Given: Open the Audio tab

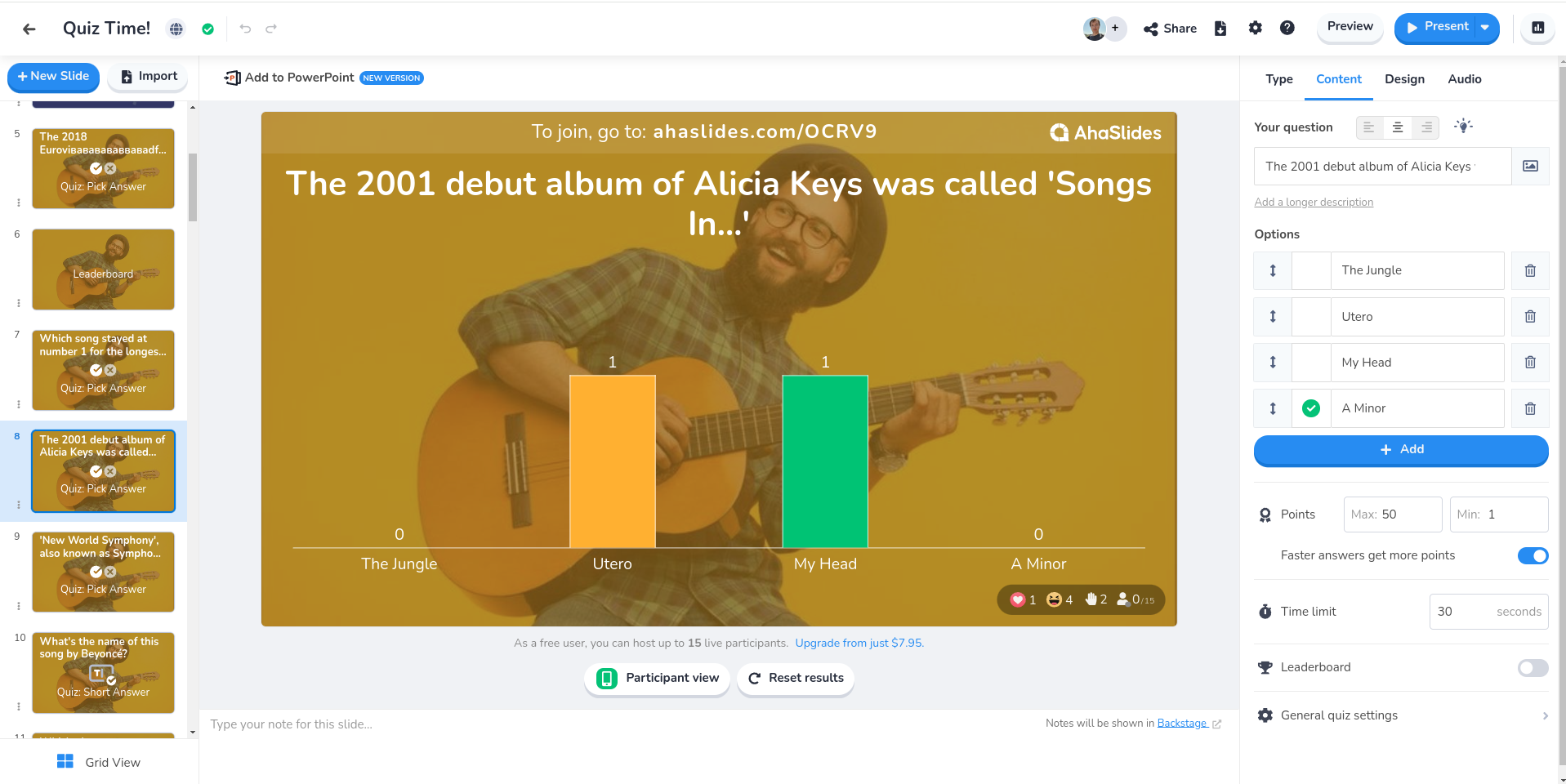Looking at the screenshot, I should coord(1464,79).
